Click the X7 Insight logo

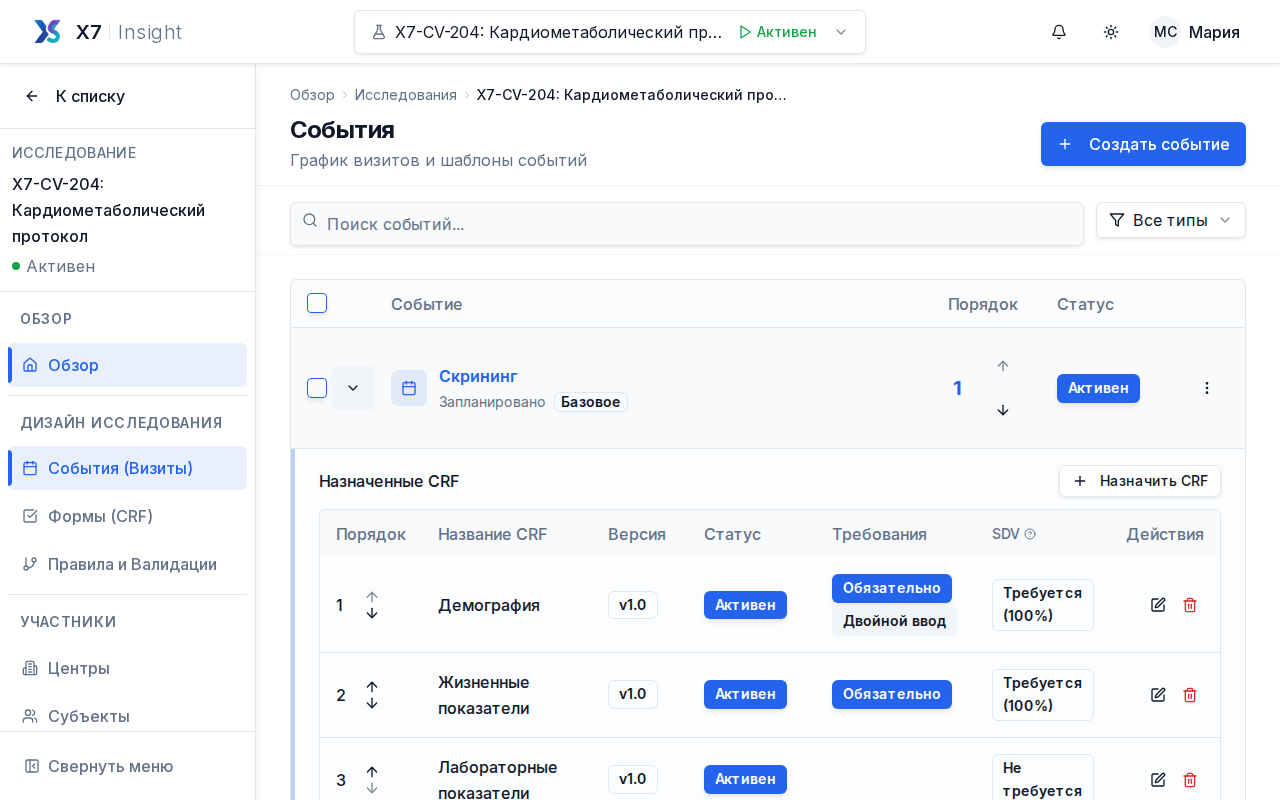107,32
